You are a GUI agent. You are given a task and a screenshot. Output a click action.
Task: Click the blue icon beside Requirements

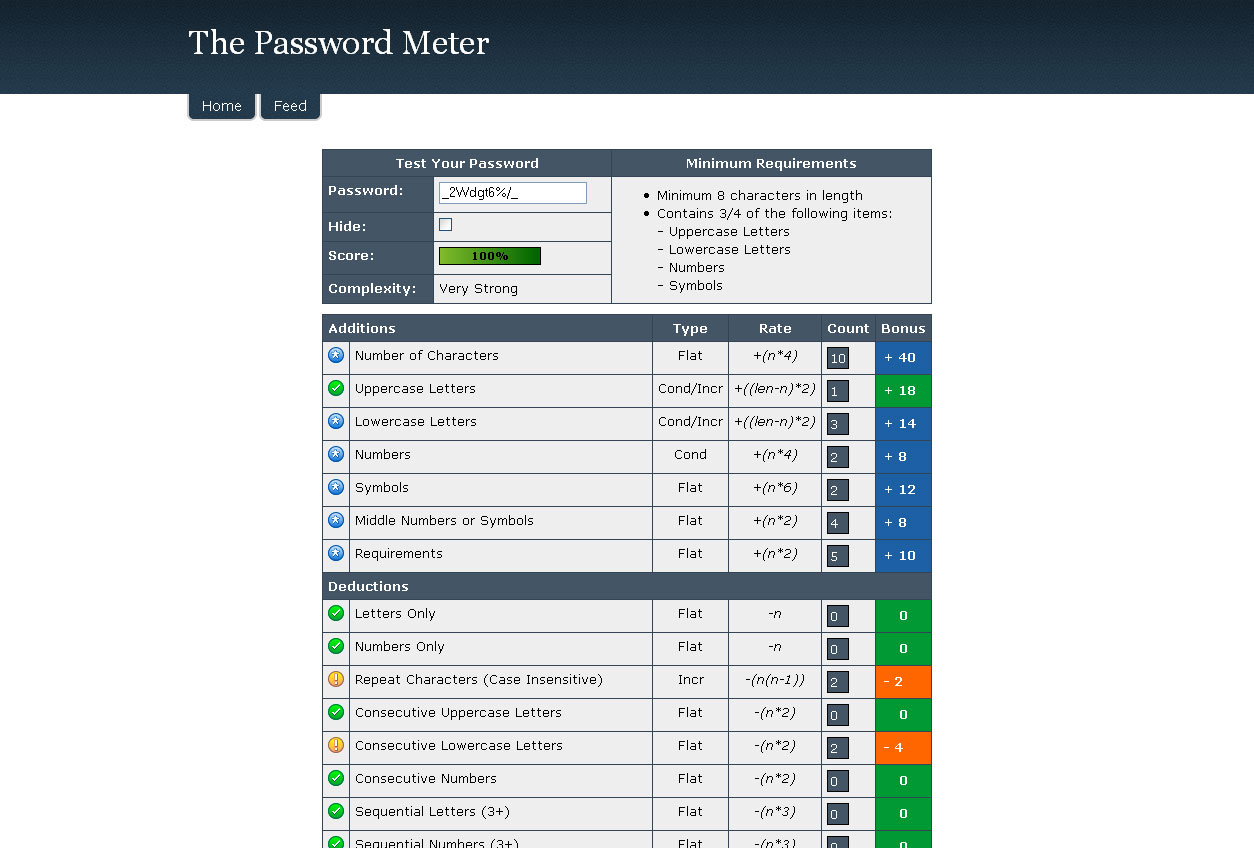336,553
